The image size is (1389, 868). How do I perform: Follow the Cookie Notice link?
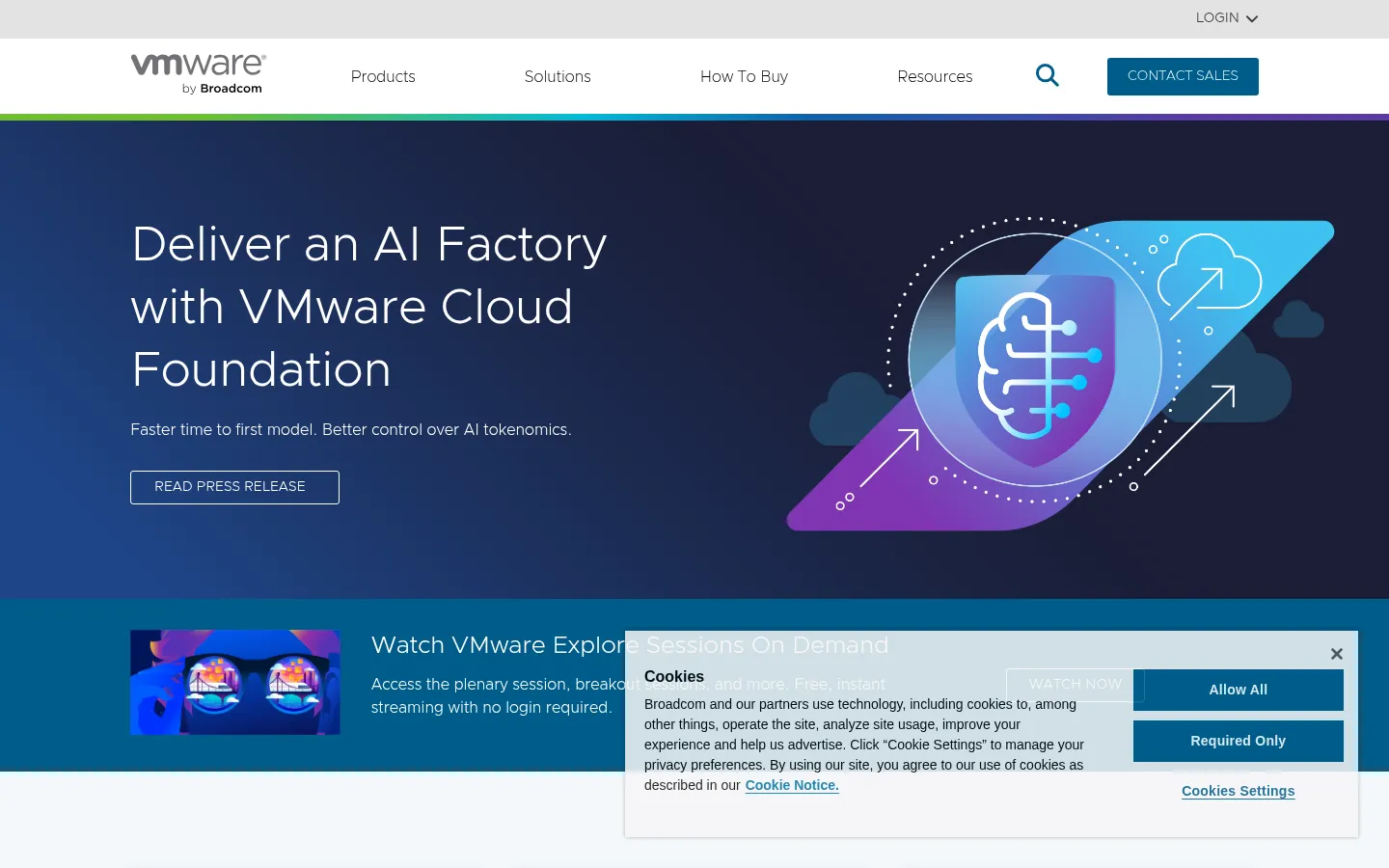(792, 785)
